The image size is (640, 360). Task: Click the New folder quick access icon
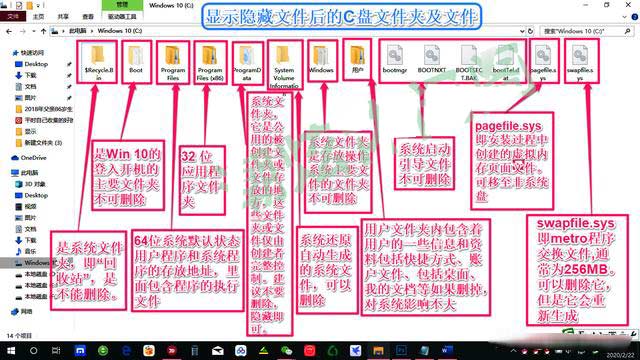[29, 6]
